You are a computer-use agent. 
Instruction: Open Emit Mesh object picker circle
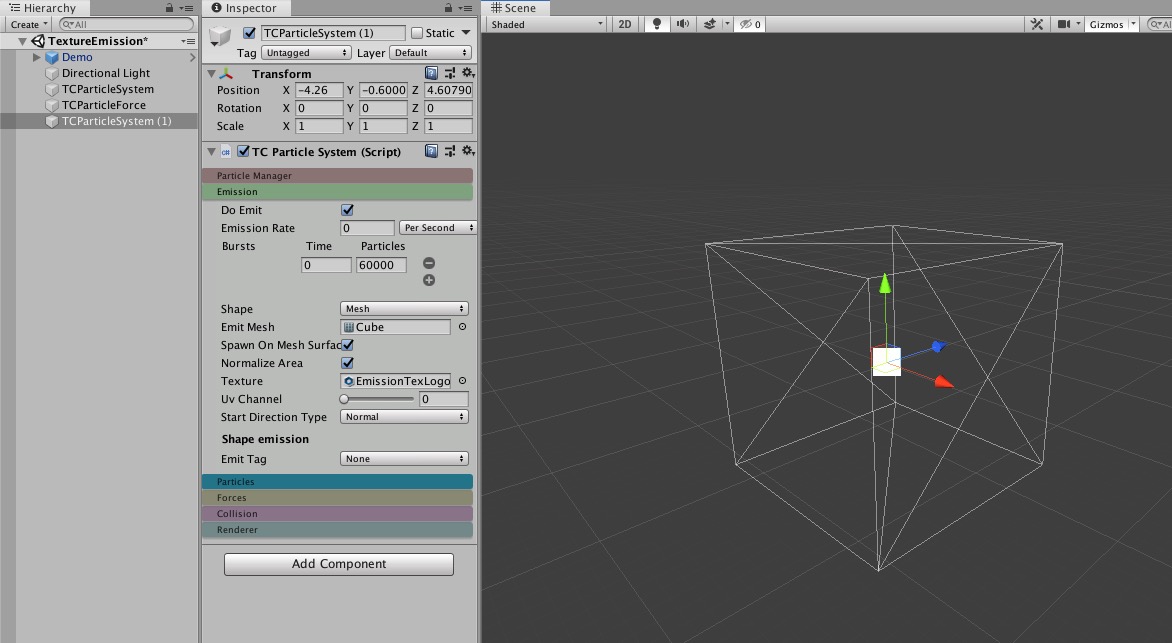(x=462, y=327)
